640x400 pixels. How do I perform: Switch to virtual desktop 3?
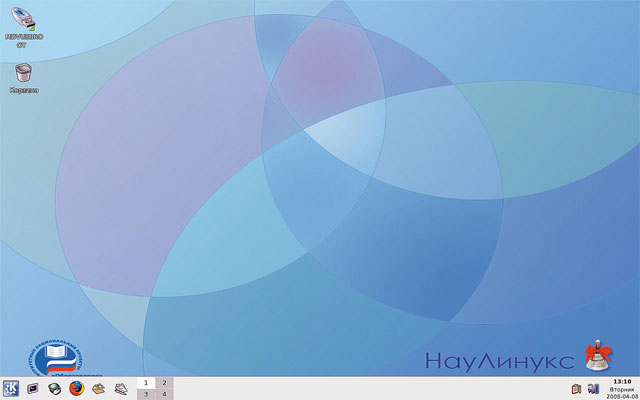coord(146,394)
